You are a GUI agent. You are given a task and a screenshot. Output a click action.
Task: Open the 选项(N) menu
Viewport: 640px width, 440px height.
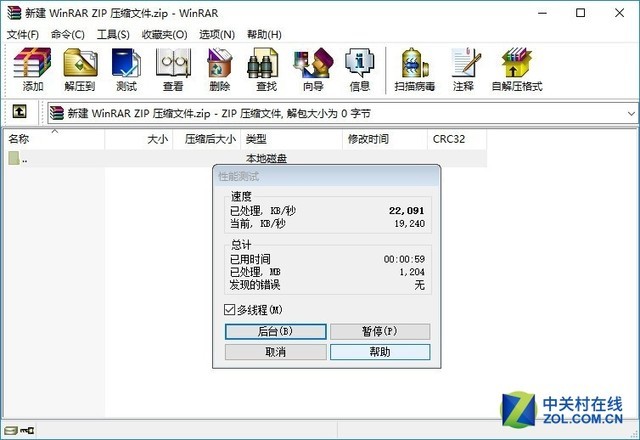(217, 35)
